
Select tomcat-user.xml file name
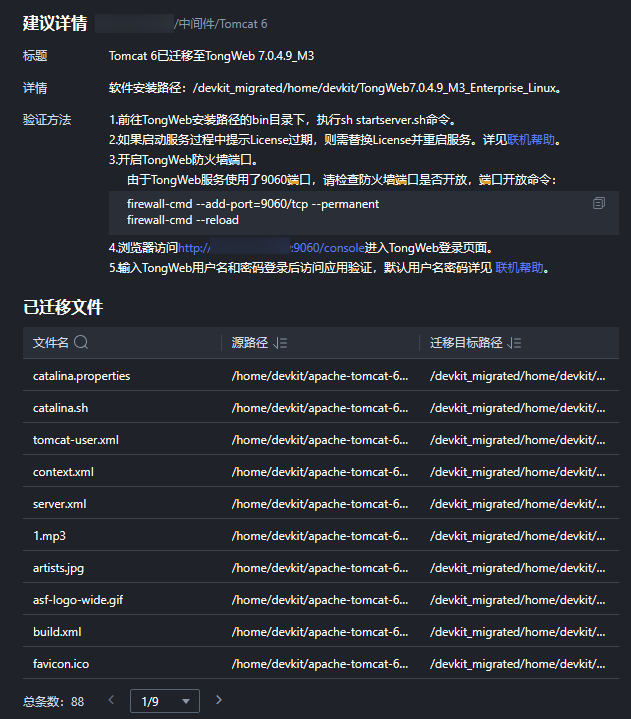coord(76,440)
